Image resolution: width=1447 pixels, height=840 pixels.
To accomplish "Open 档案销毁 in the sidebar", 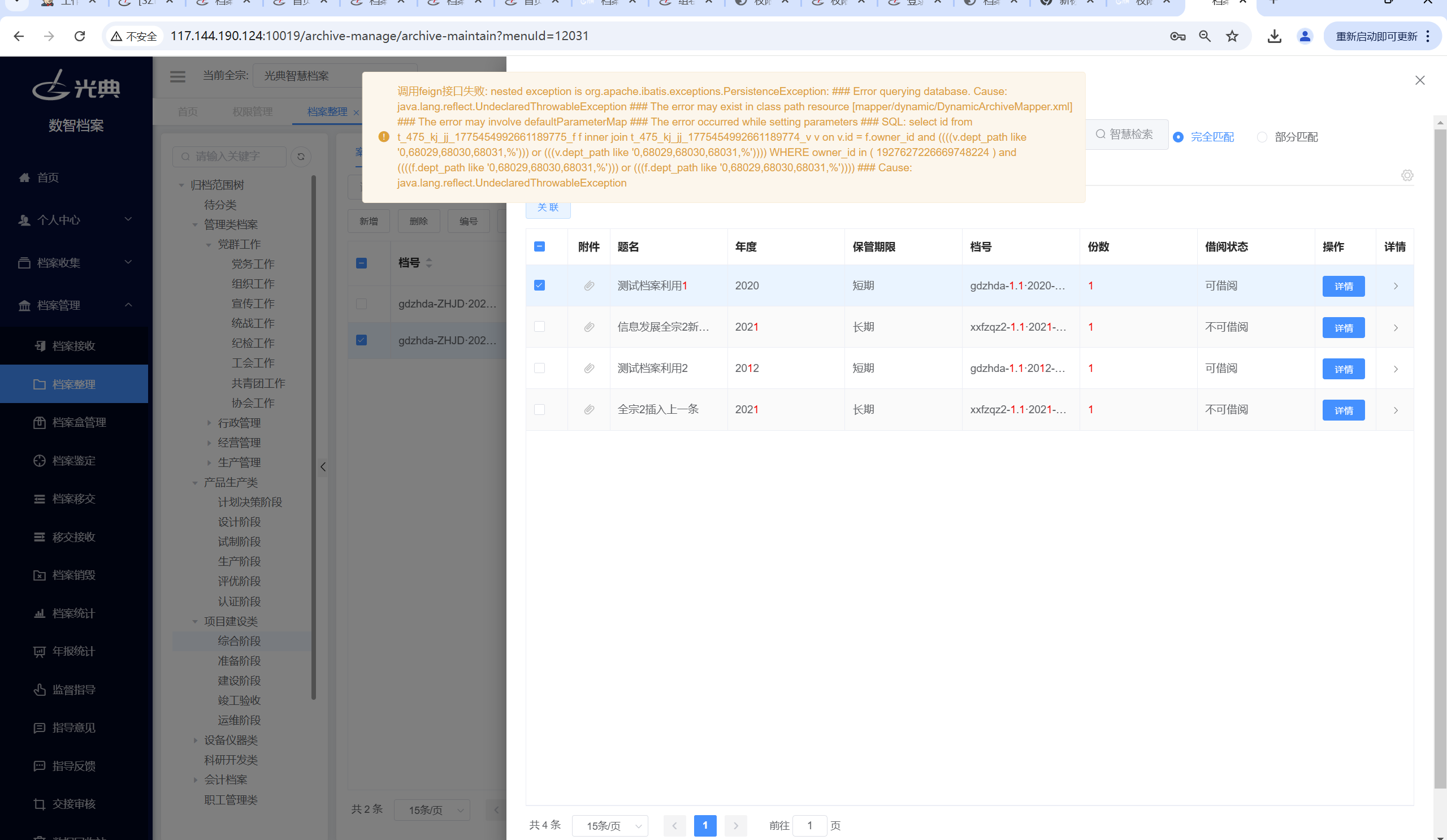I will click(x=73, y=575).
